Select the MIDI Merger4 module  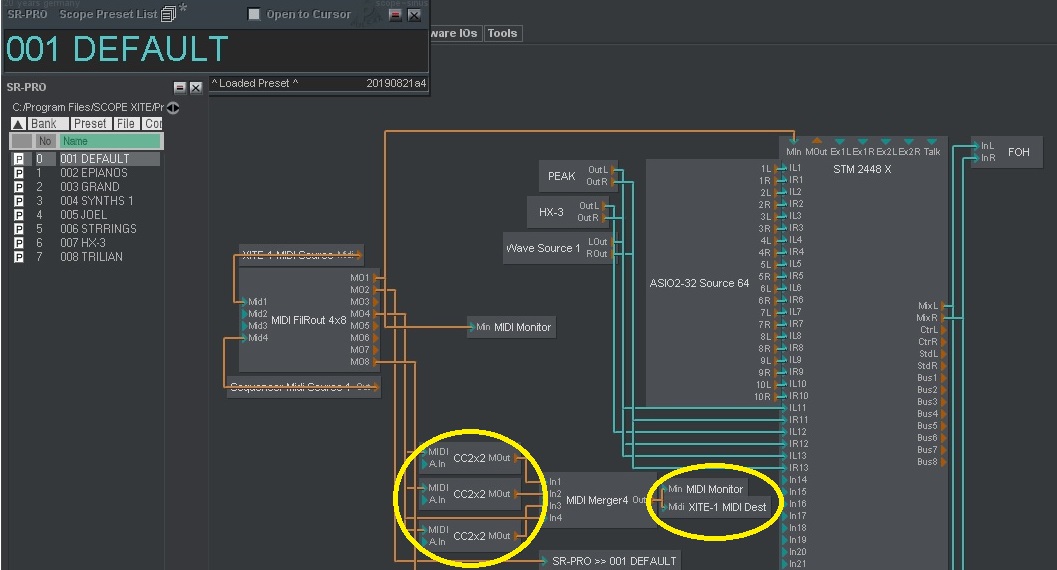coord(597,500)
